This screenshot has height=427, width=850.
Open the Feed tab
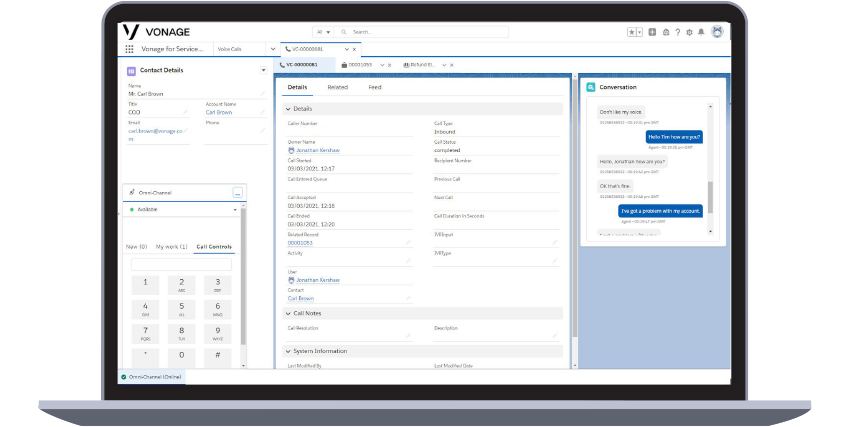[x=374, y=88]
